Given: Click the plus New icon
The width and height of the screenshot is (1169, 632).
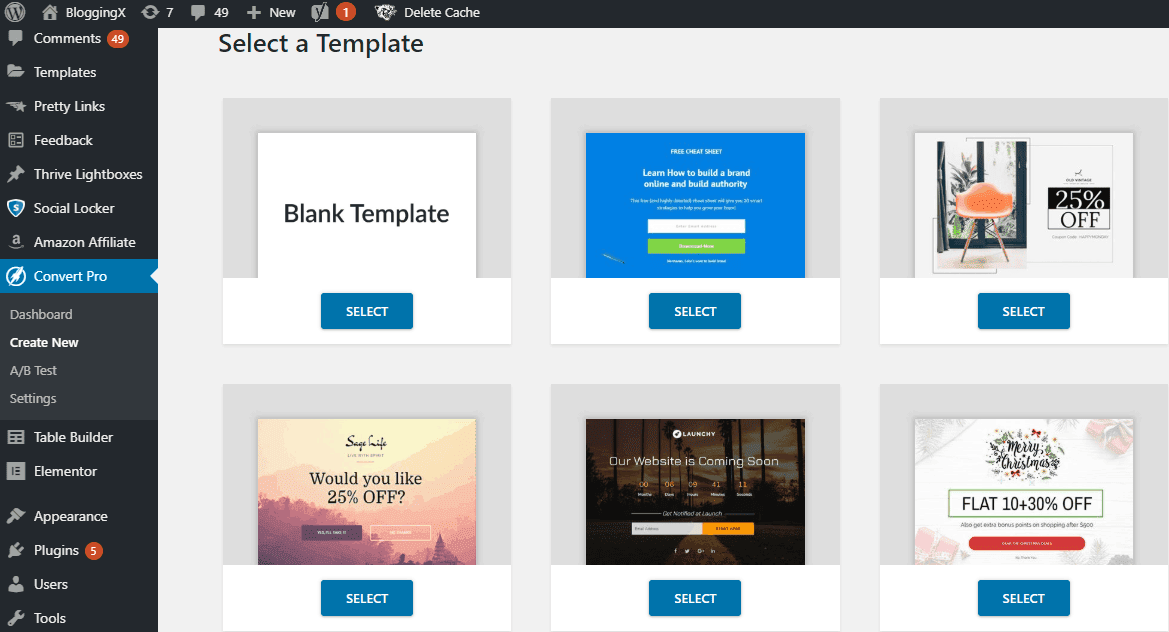Looking at the screenshot, I should click(x=253, y=13).
